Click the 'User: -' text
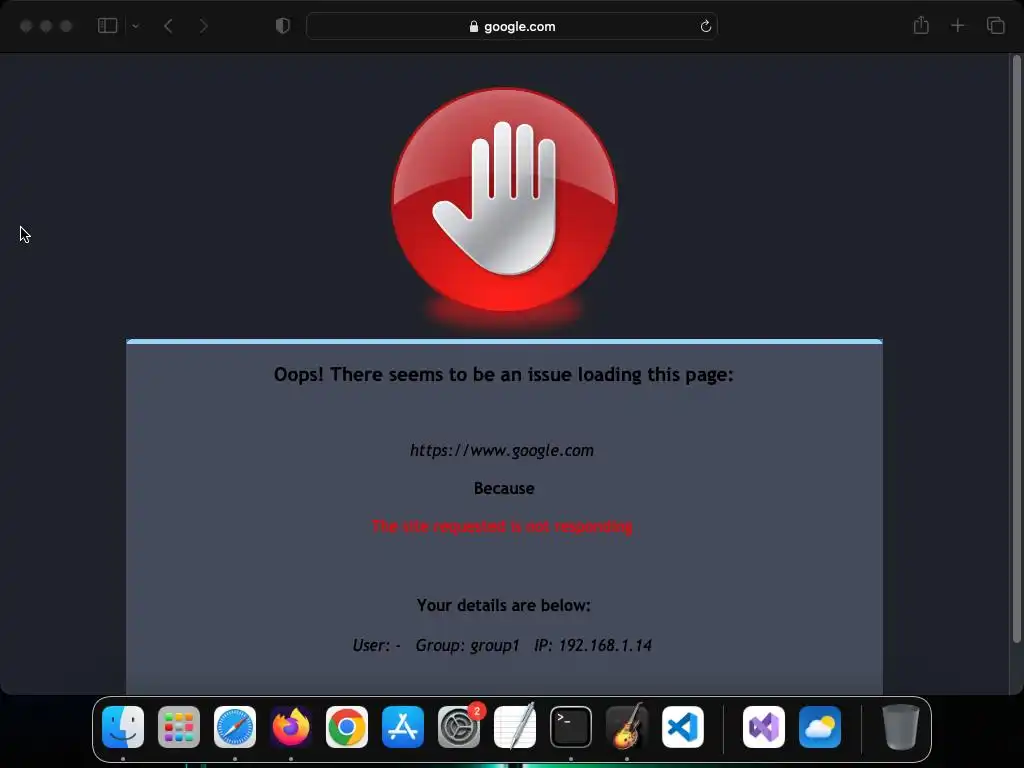This screenshot has width=1024, height=768. pos(376,645)
